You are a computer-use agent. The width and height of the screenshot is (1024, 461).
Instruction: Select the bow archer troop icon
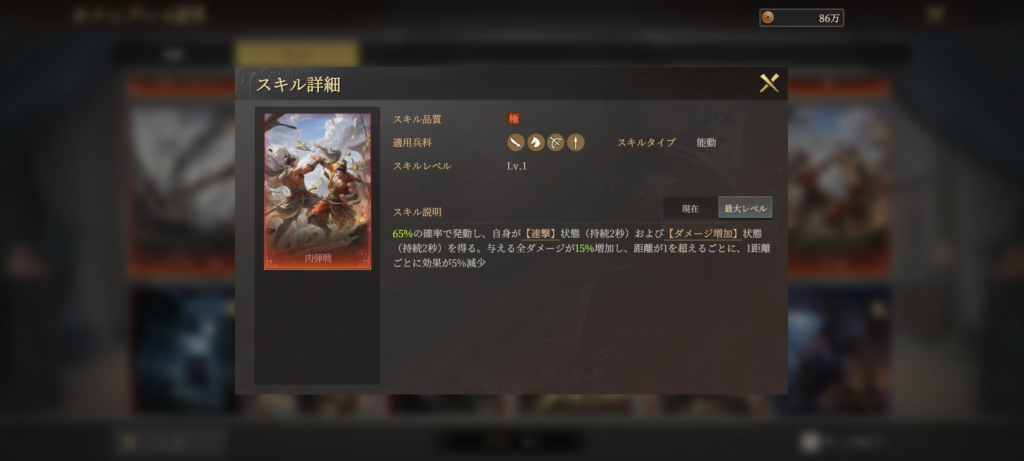556,142
